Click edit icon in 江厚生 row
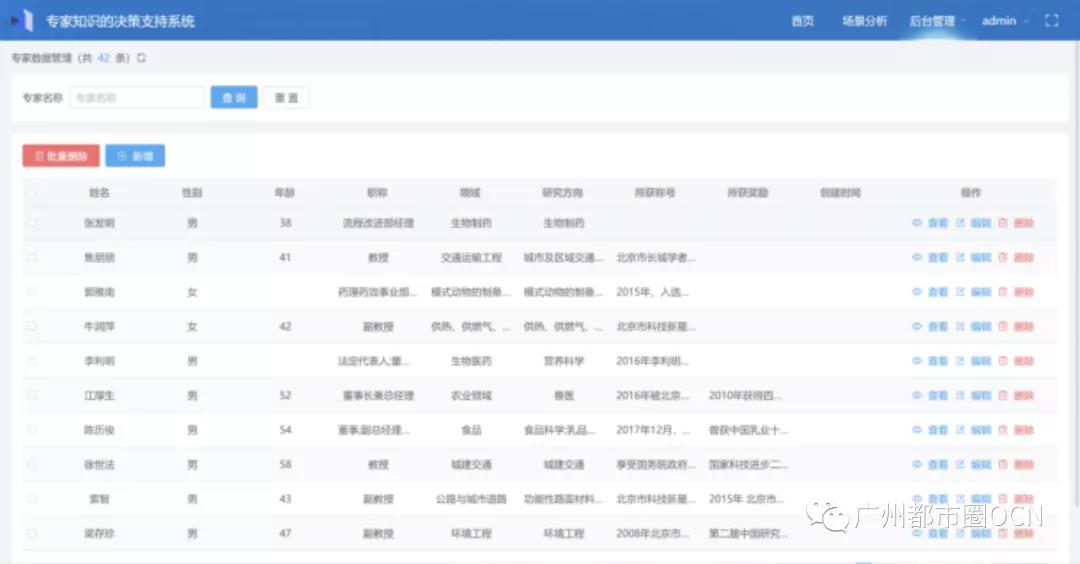Image resolution: width=1080 pixels, height=564 pixels. click(x=960, y=395)
